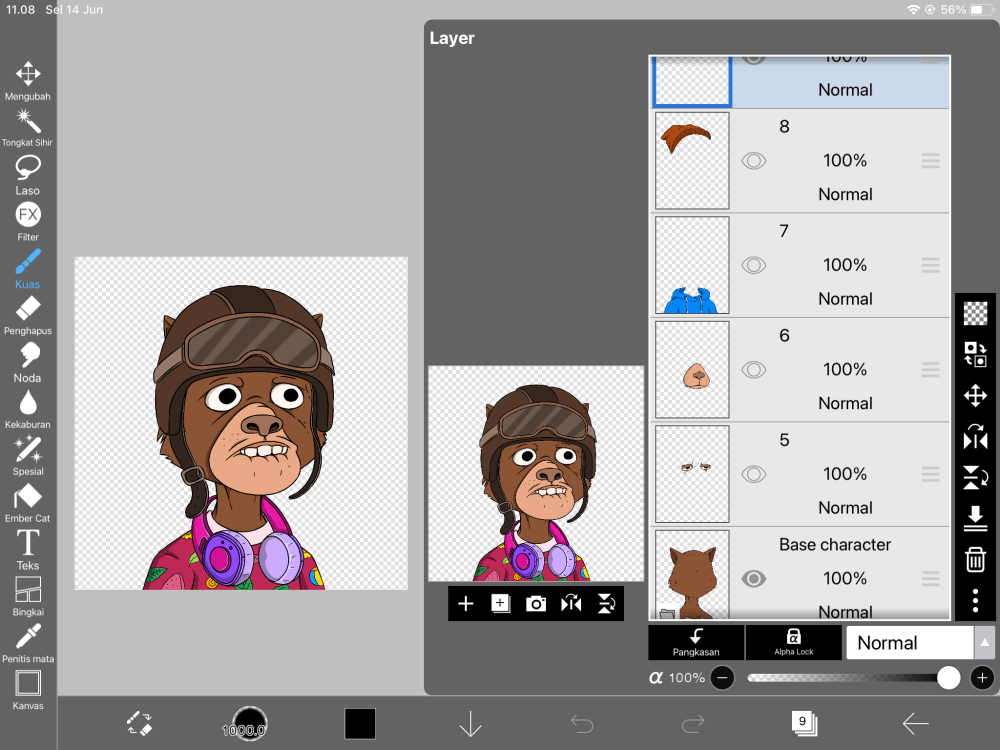Click the layer preview image
The height and width of the screenshot is (750, 1000).
pos(536,473)
